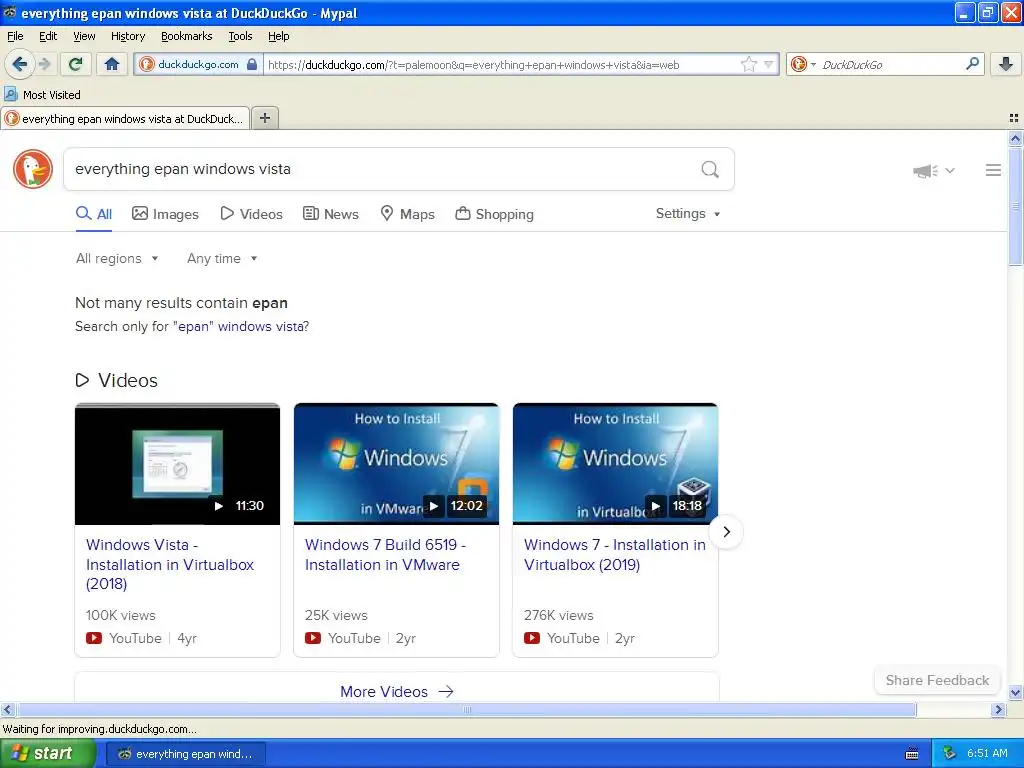Click the horizontal scrollbar thumb

click(x=466, y=709)
